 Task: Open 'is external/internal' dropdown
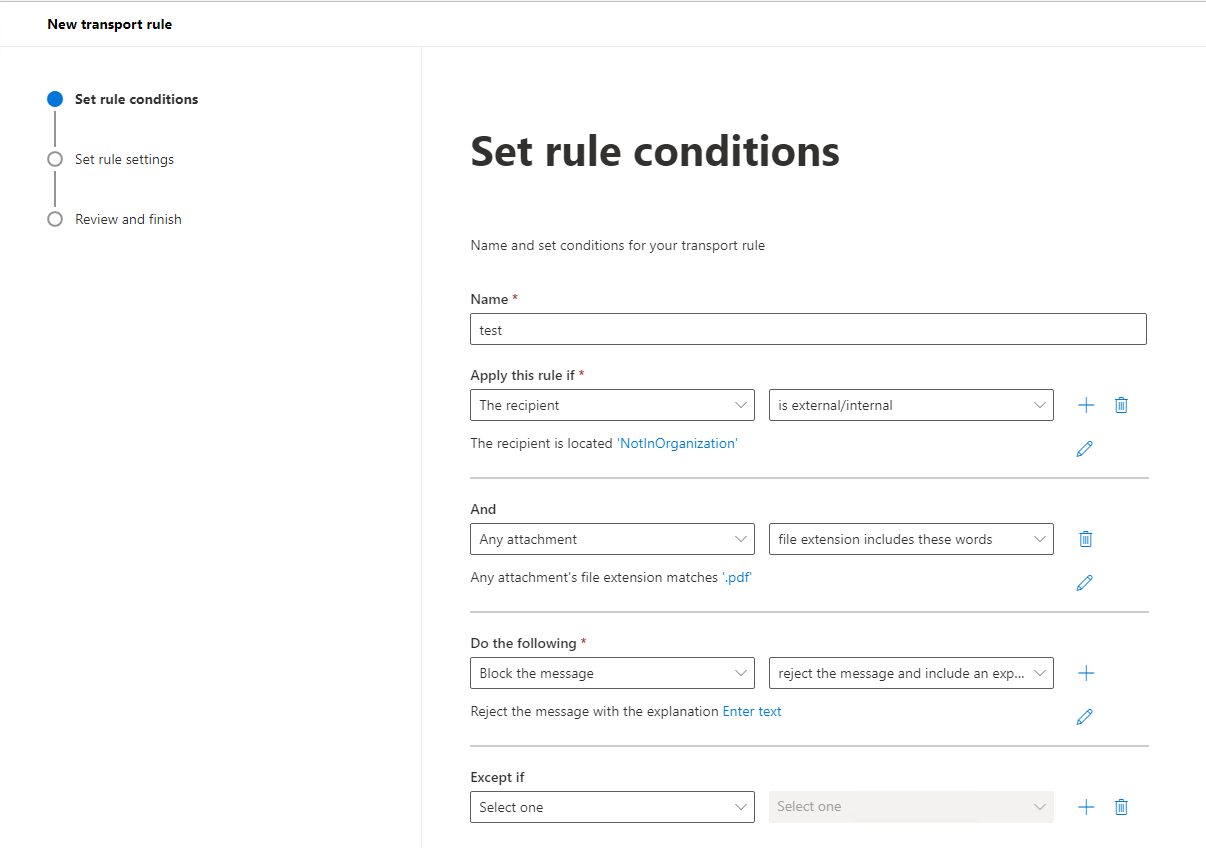[x=911, y=405]
